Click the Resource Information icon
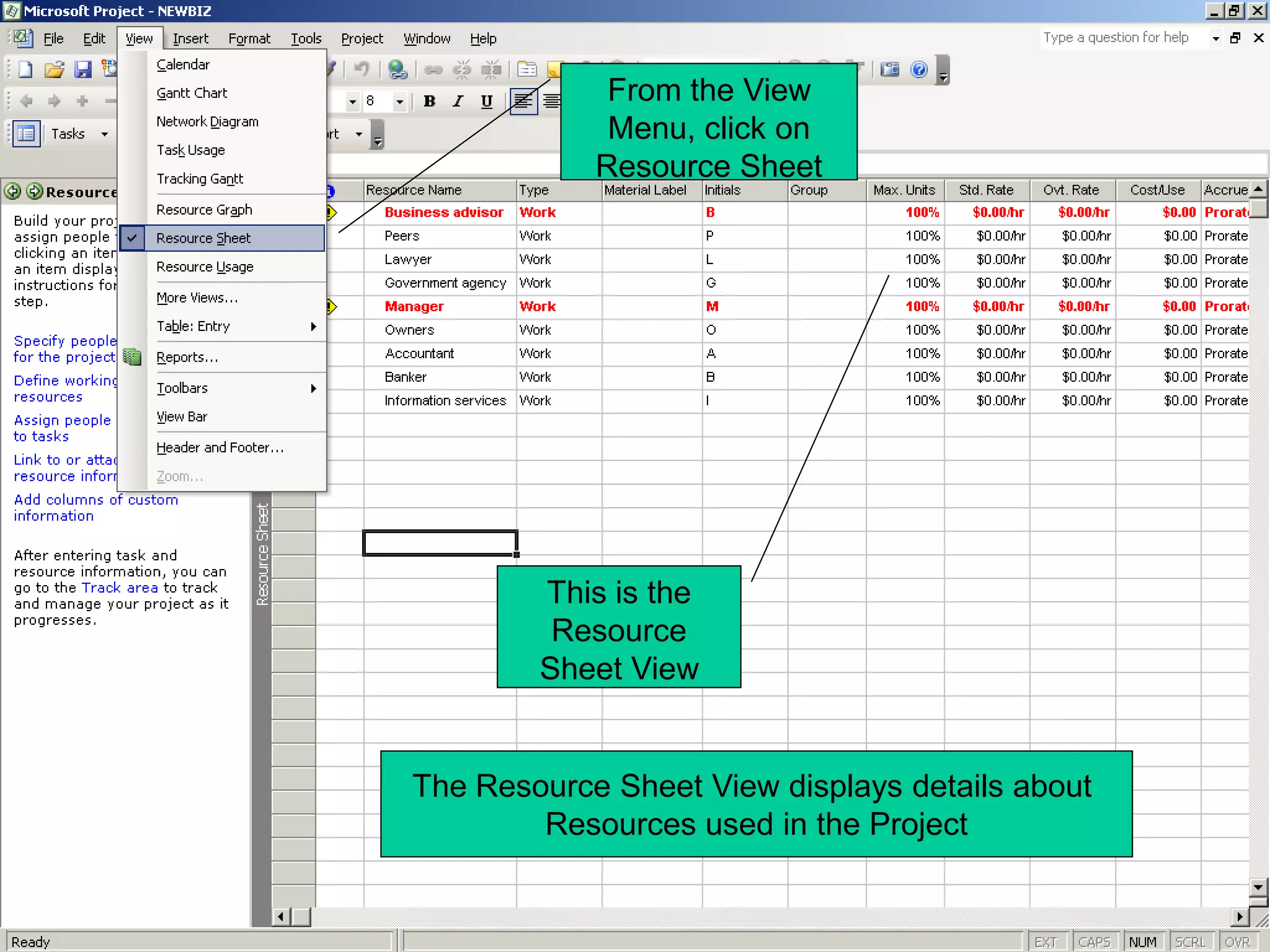Screen dimensions: 1270x952 [527, 69]
